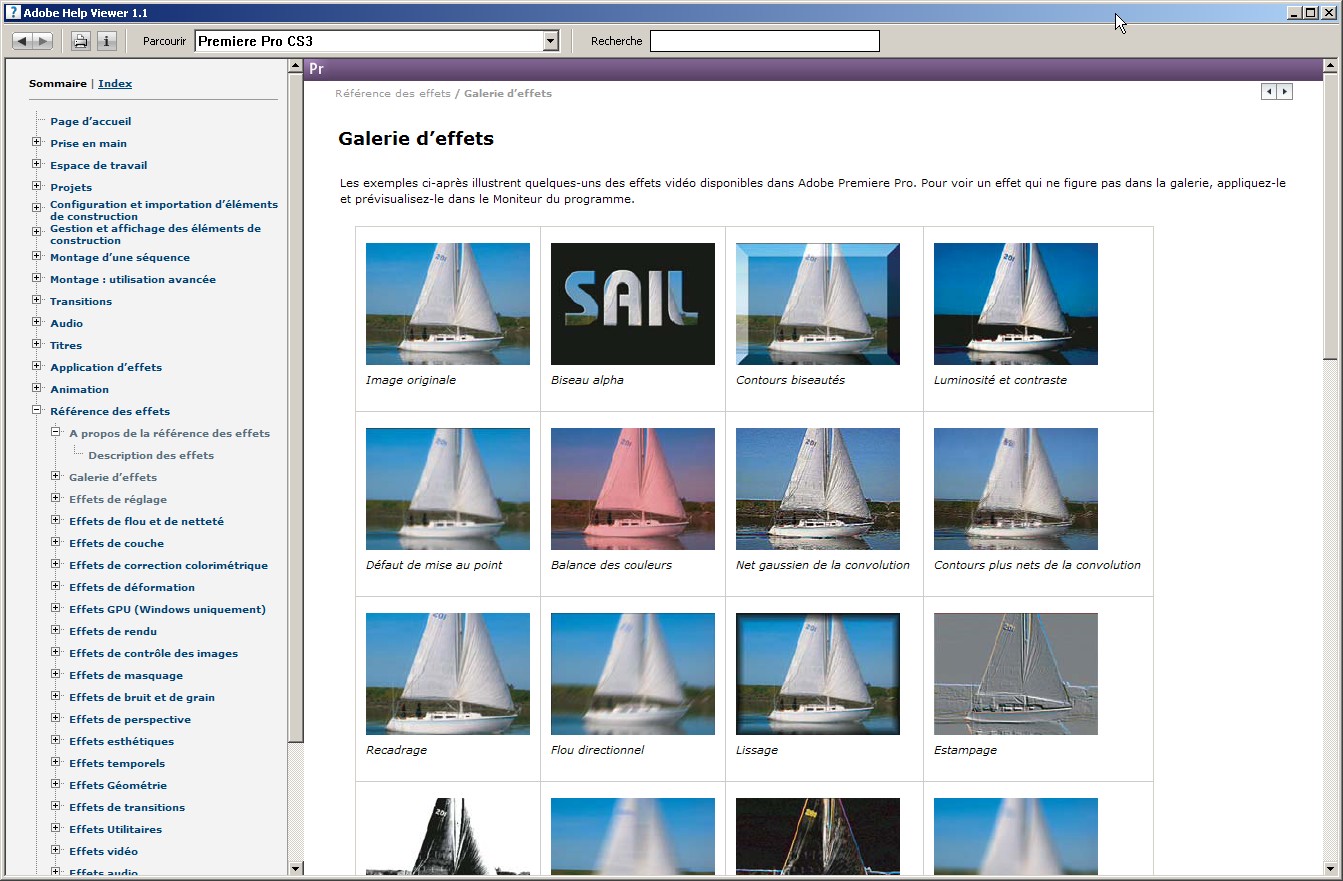Open Effets Géométrie topic
Image resolution: width=1343 pixels, height=881 pixels.
tap(118, 786)
